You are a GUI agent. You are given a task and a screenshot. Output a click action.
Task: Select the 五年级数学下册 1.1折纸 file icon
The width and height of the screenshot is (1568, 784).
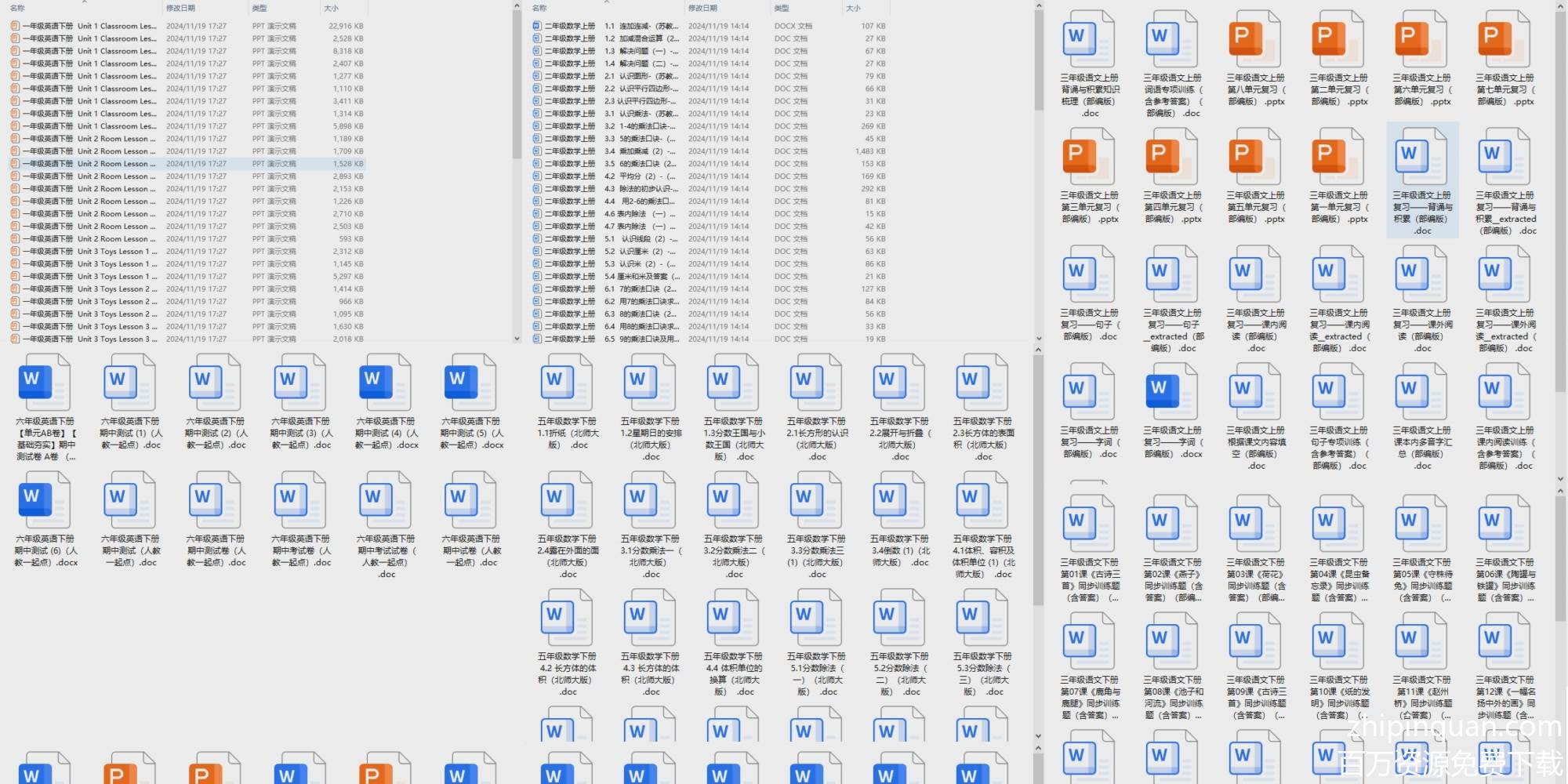click(568, 383)
